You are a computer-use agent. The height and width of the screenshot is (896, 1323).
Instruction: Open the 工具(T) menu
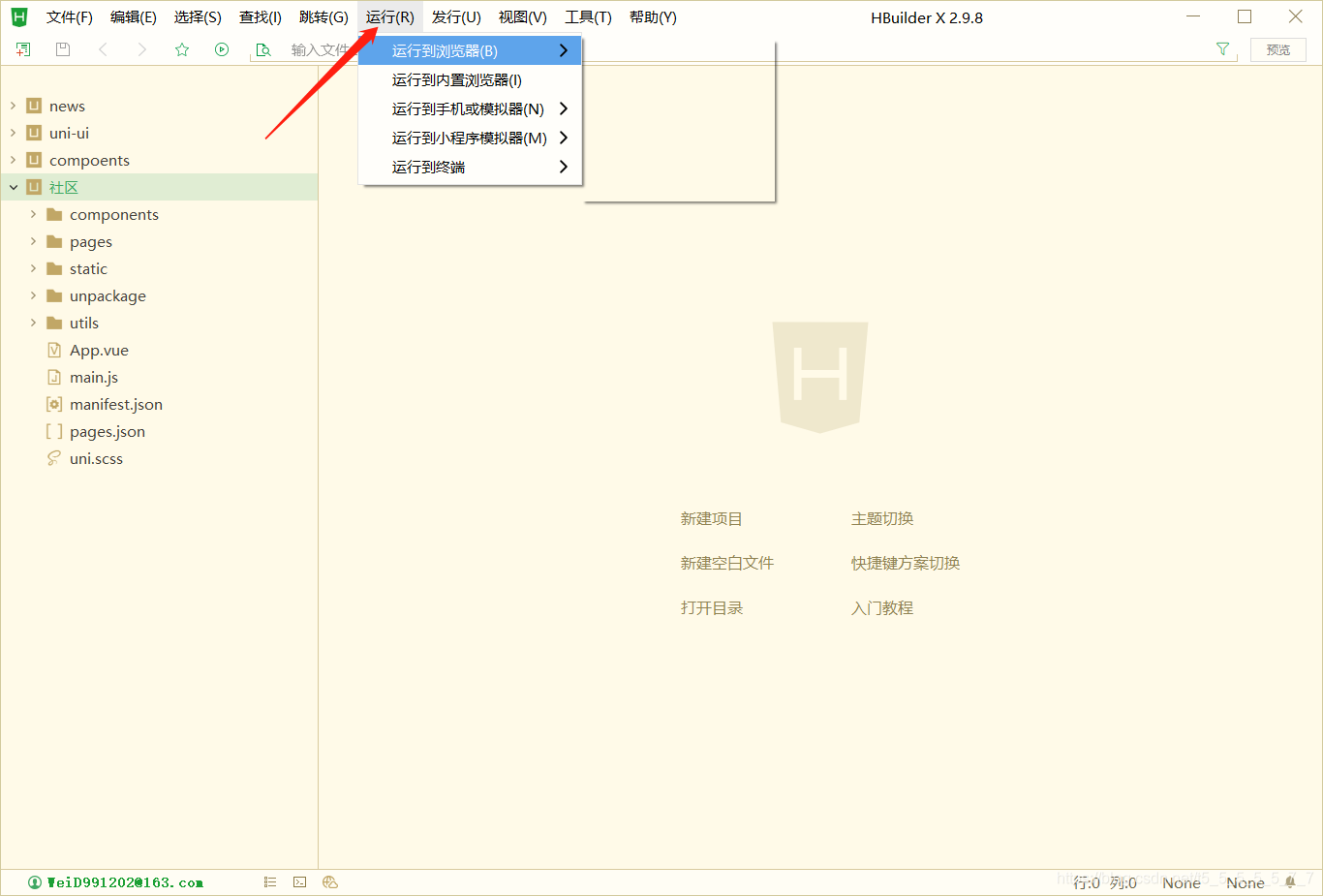tap(589, 17)
